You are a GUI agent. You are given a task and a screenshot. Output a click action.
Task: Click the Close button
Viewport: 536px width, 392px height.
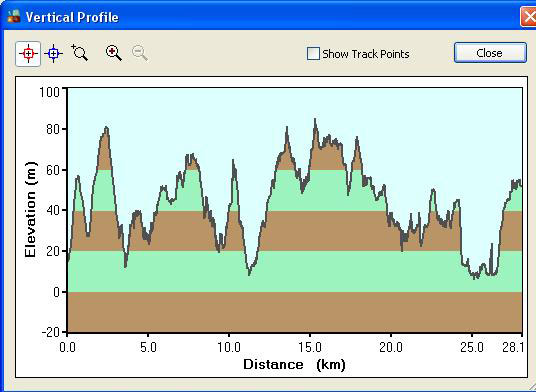point(490,53)
